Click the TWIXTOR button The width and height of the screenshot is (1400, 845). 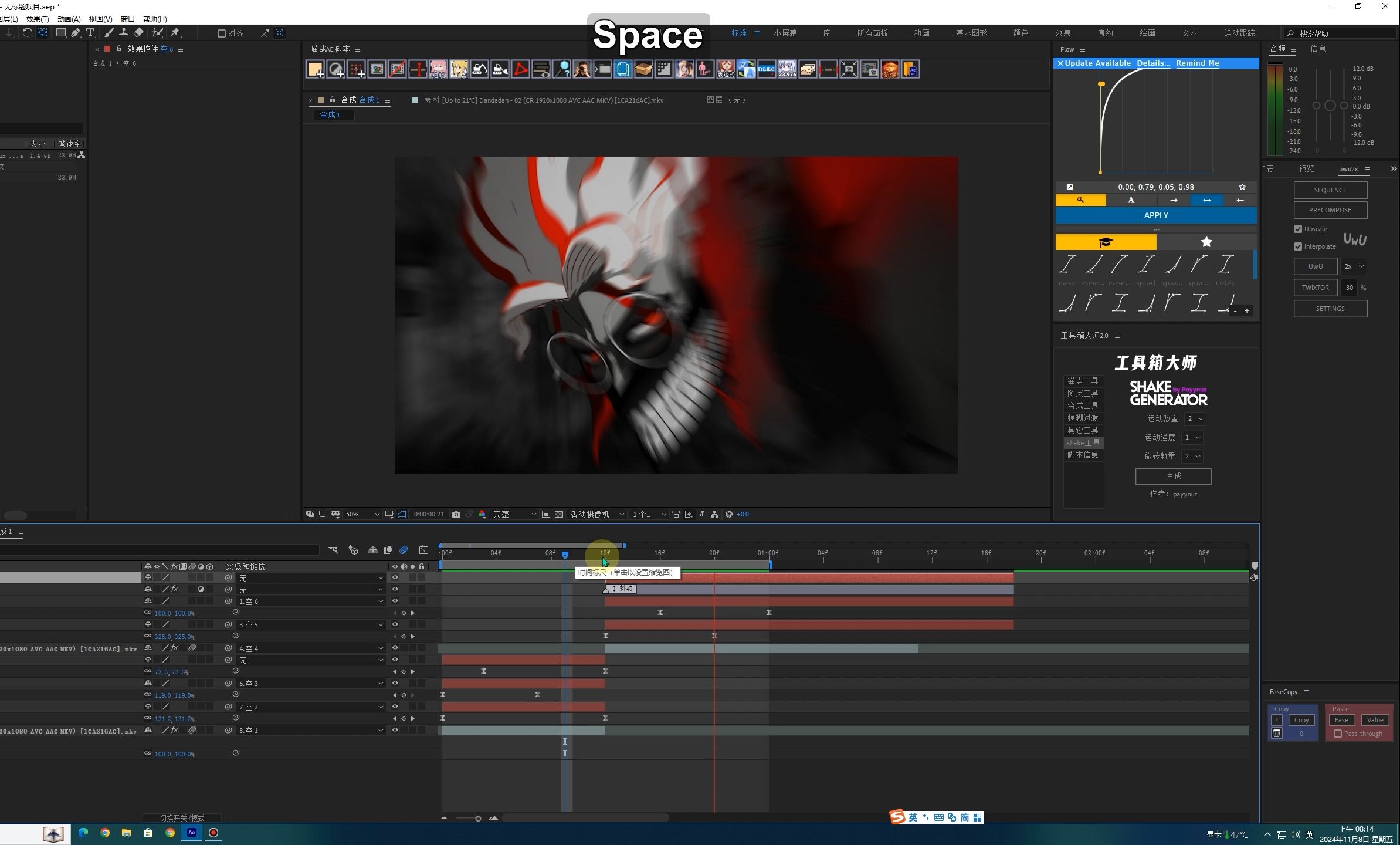(1315, 288)
